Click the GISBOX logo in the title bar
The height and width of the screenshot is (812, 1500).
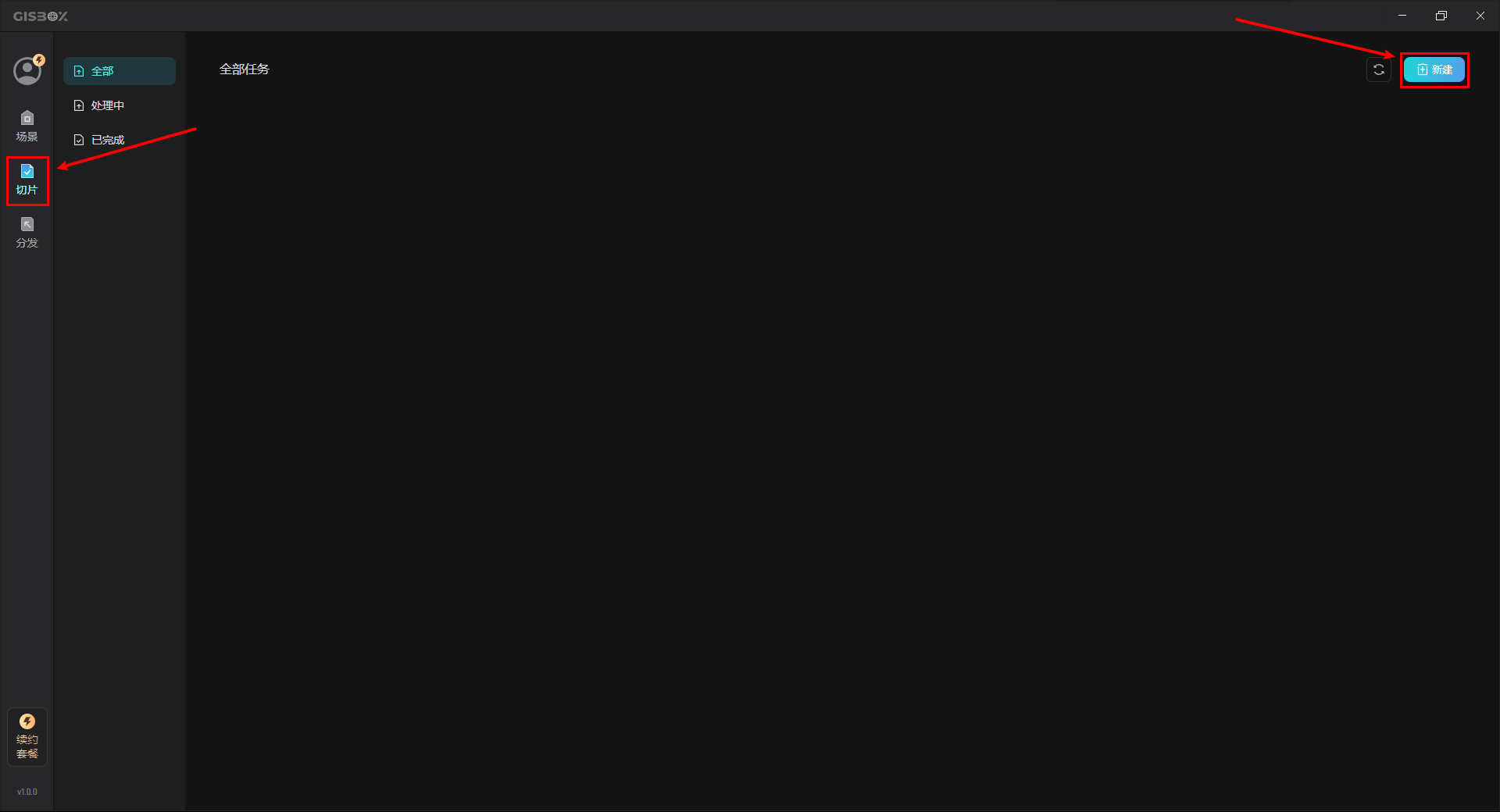[41, 16]
